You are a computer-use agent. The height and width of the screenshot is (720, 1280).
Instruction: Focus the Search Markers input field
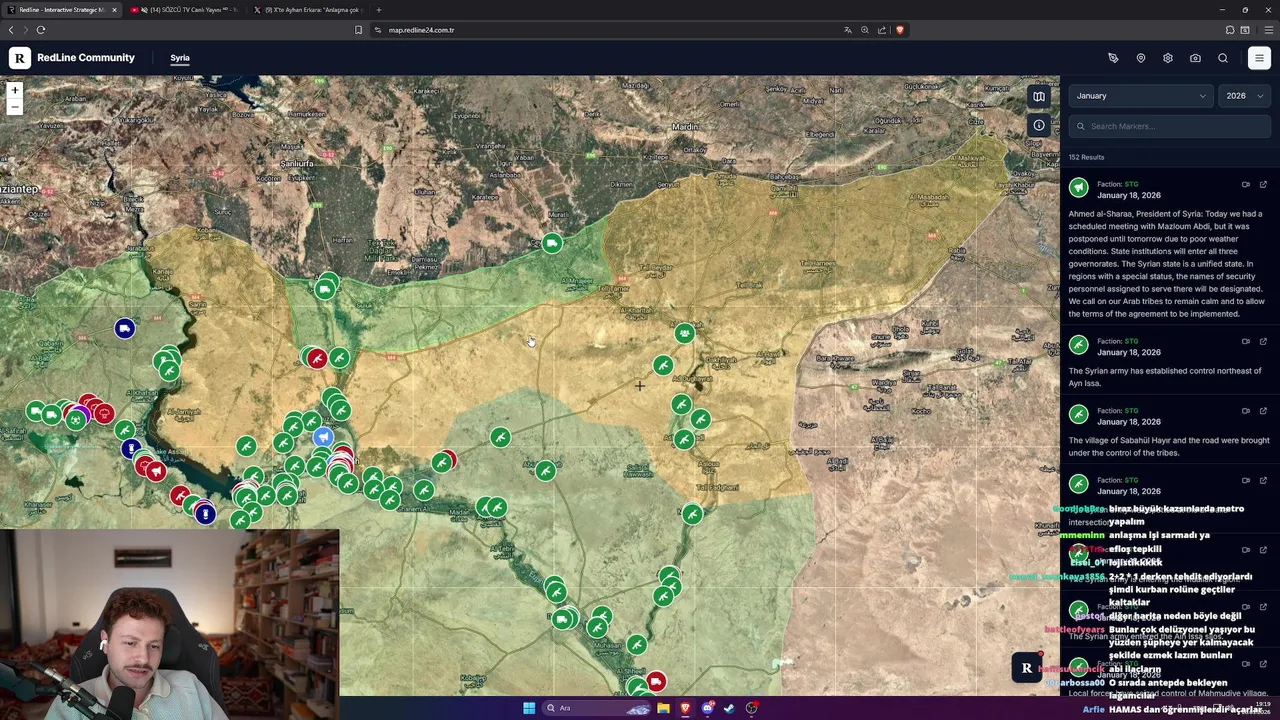point(1170,126)
